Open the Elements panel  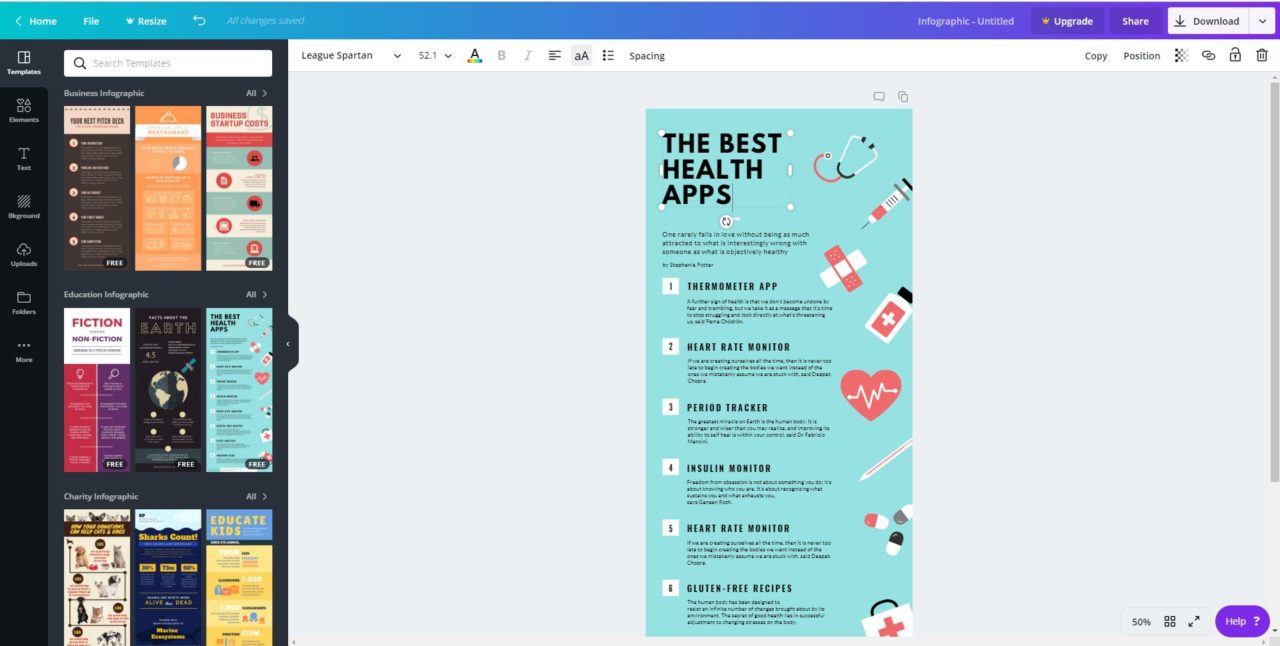coord(23,111)
